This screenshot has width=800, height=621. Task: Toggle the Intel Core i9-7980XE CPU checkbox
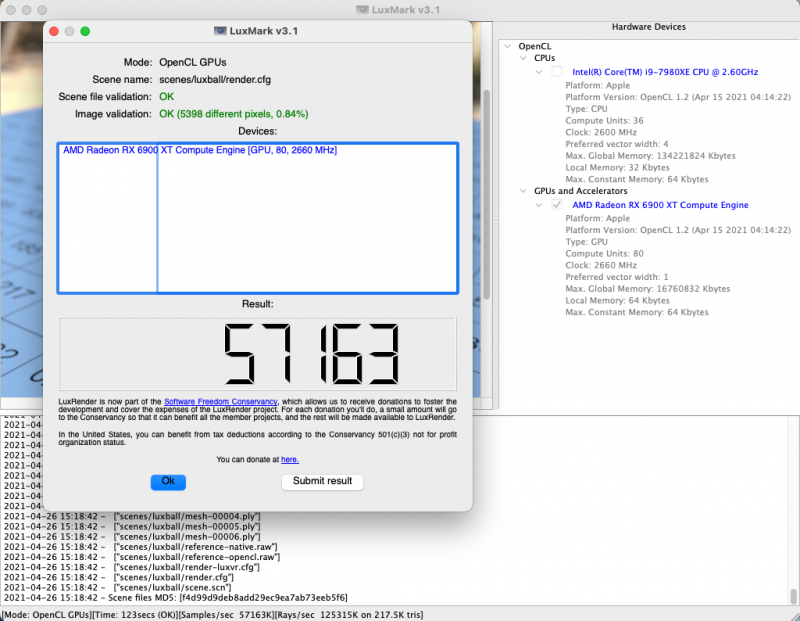point(557,72)
